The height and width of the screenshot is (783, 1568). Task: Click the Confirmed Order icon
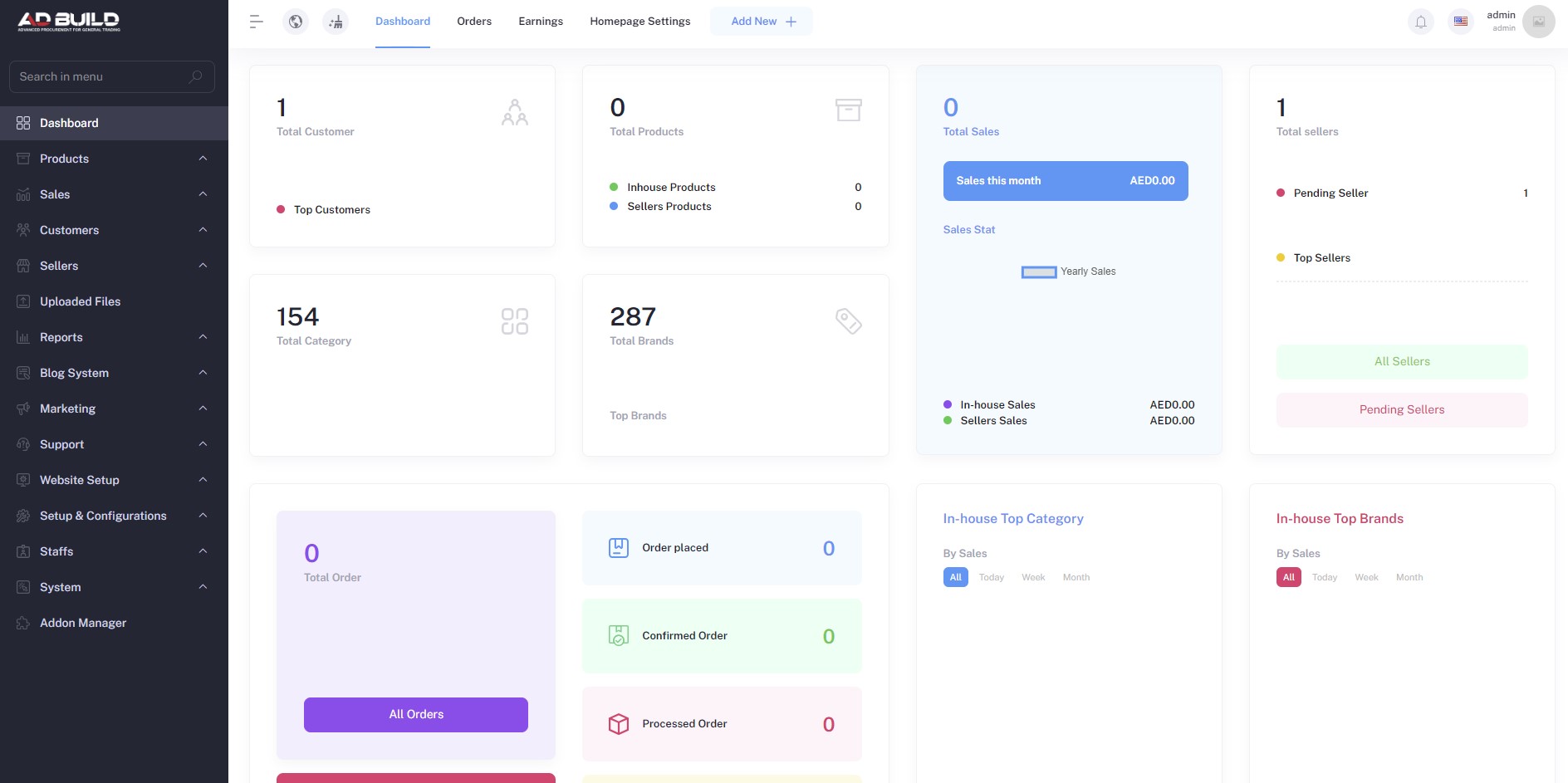pyautogui.click(x=619, y=636)
